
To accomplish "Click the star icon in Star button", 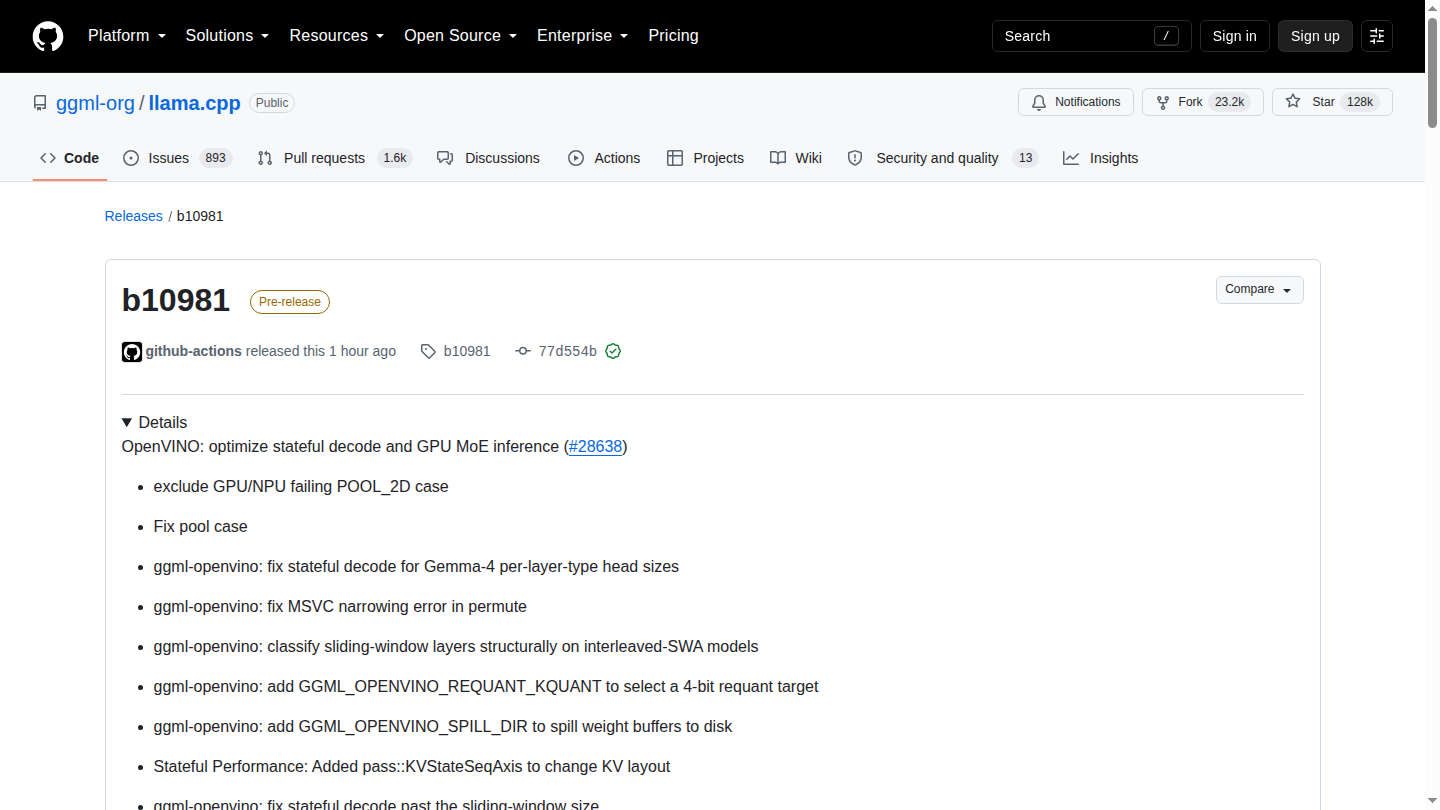I will (x=1293, y=102).
